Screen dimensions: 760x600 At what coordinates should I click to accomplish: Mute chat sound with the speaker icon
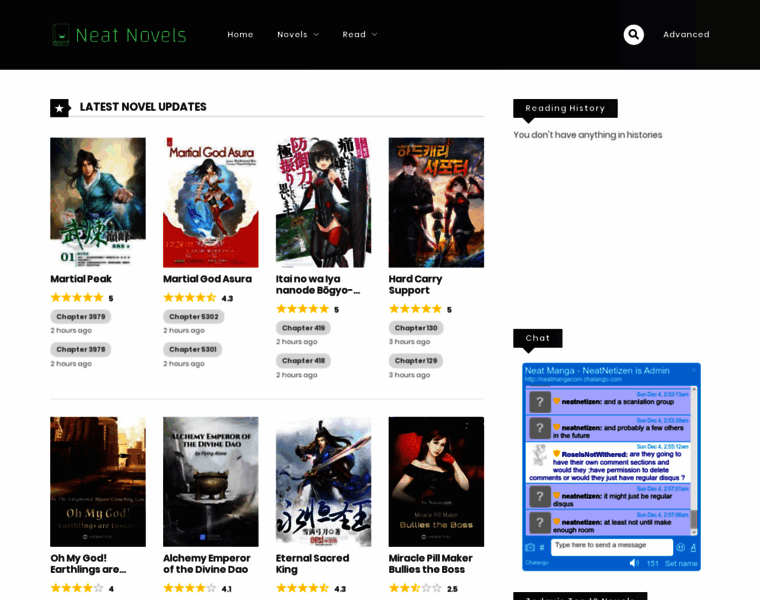tap(634, 563)
